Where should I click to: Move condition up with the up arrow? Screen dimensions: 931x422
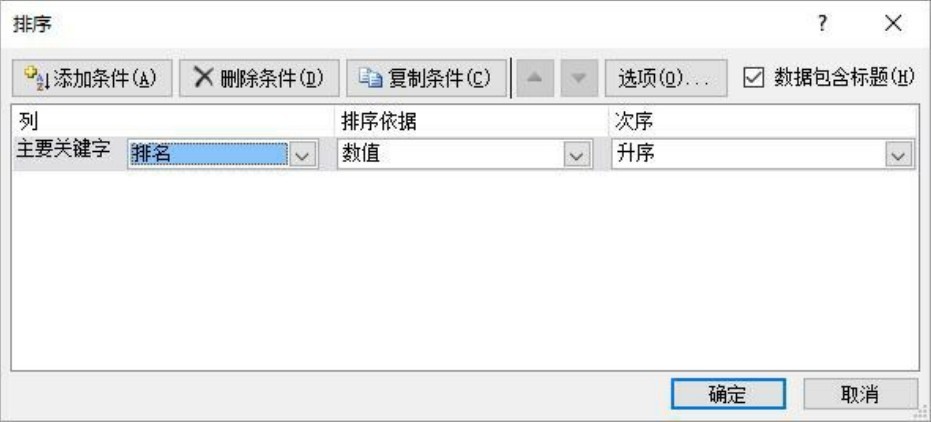coord(535,78)
